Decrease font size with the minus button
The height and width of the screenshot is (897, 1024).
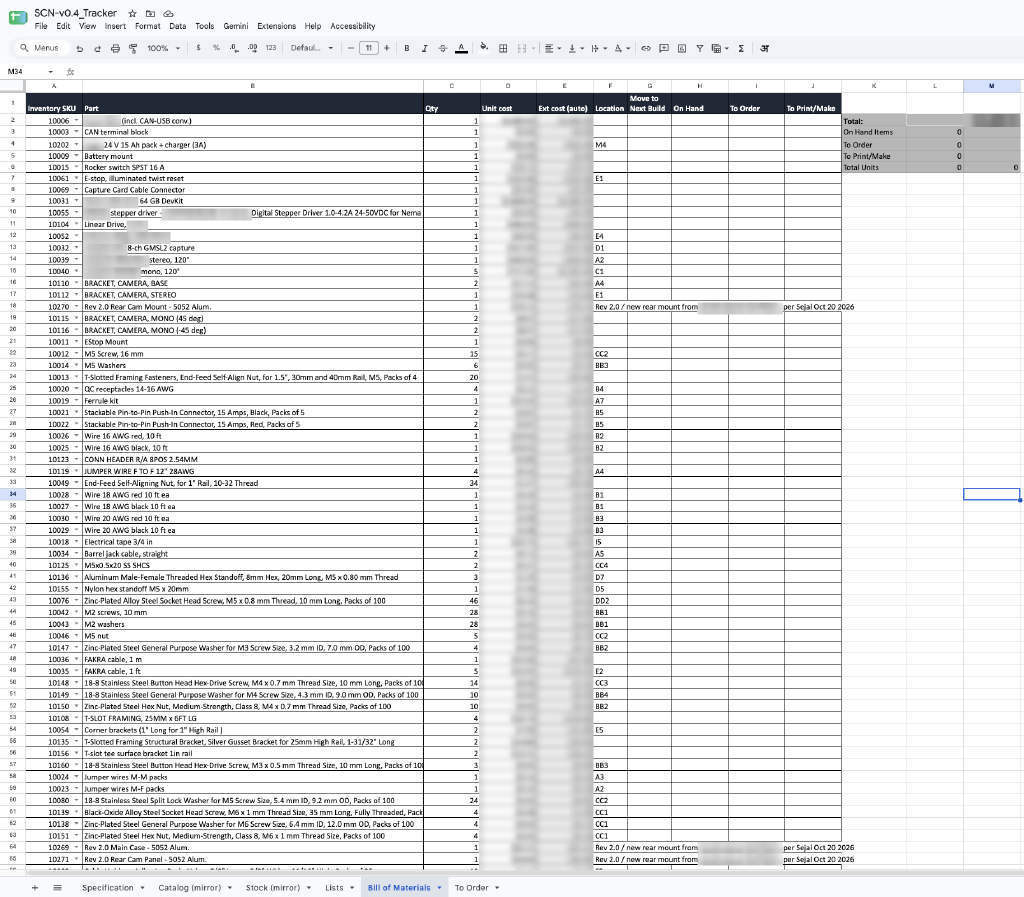[x=351, y=48]
